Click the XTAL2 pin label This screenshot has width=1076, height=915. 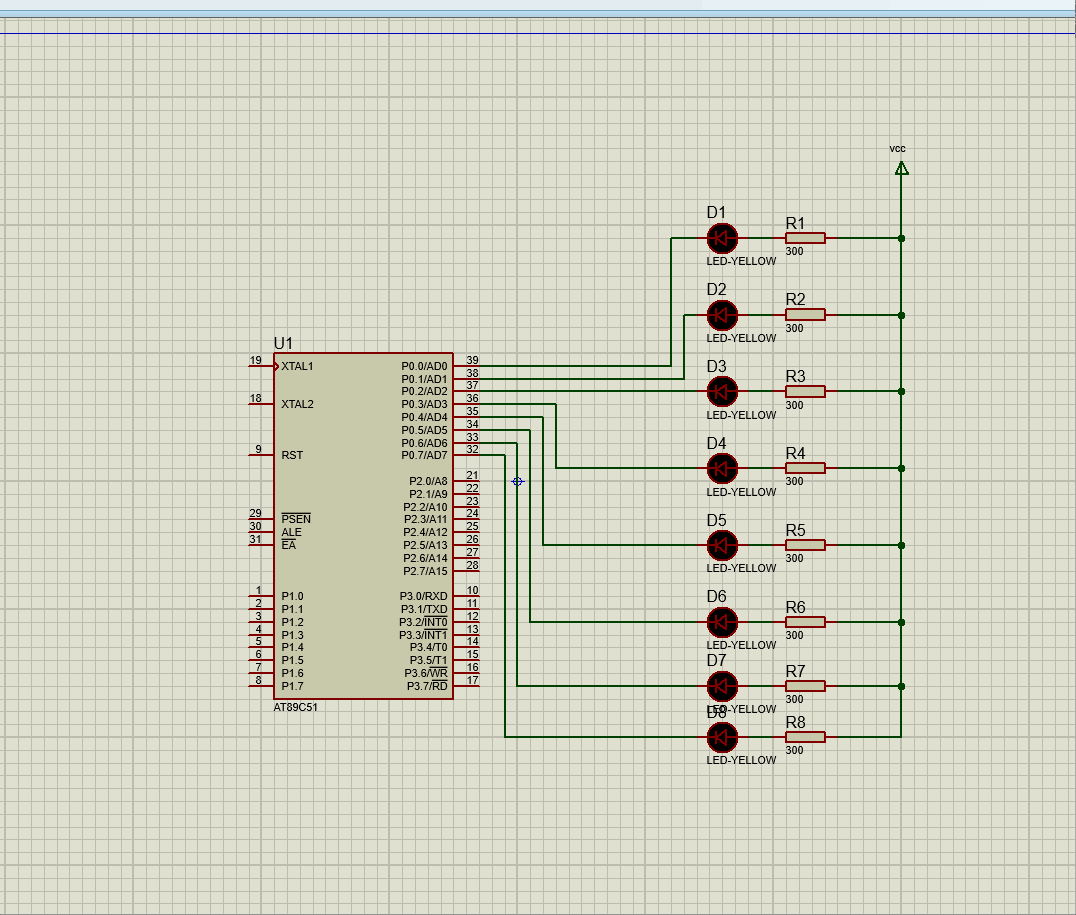pos(297,404)
